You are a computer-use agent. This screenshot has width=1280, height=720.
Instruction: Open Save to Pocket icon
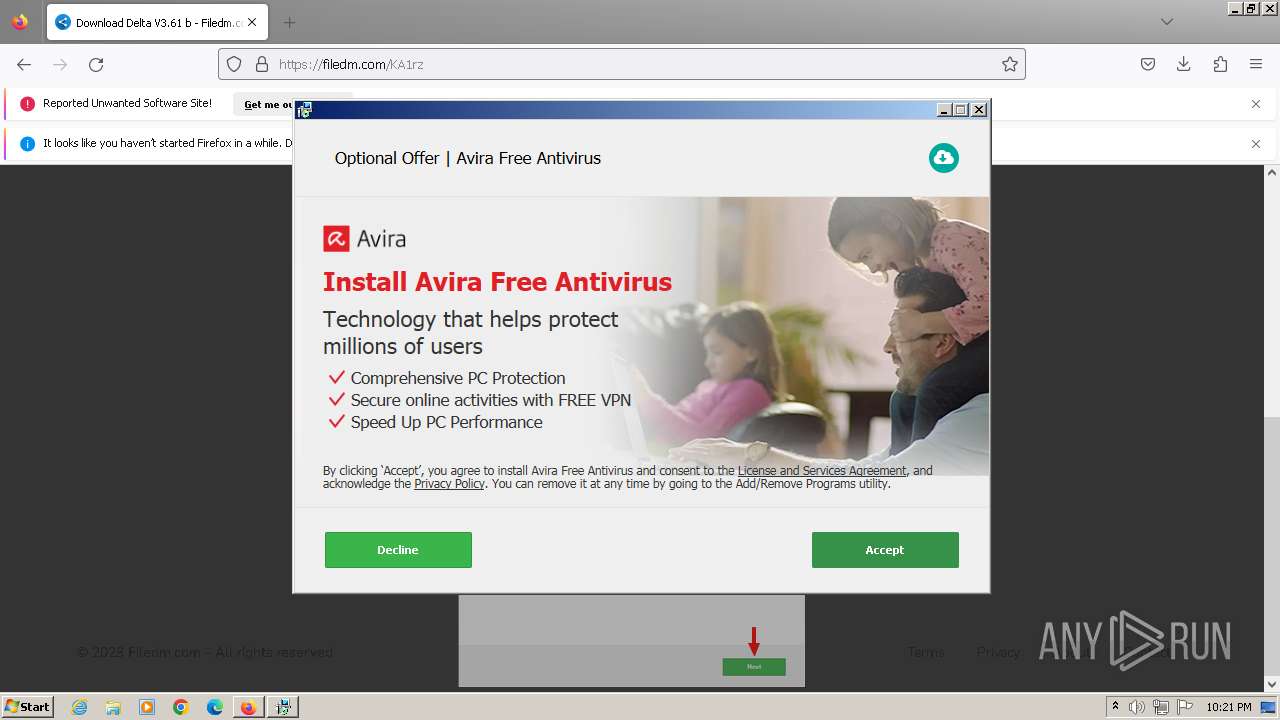1148,64
